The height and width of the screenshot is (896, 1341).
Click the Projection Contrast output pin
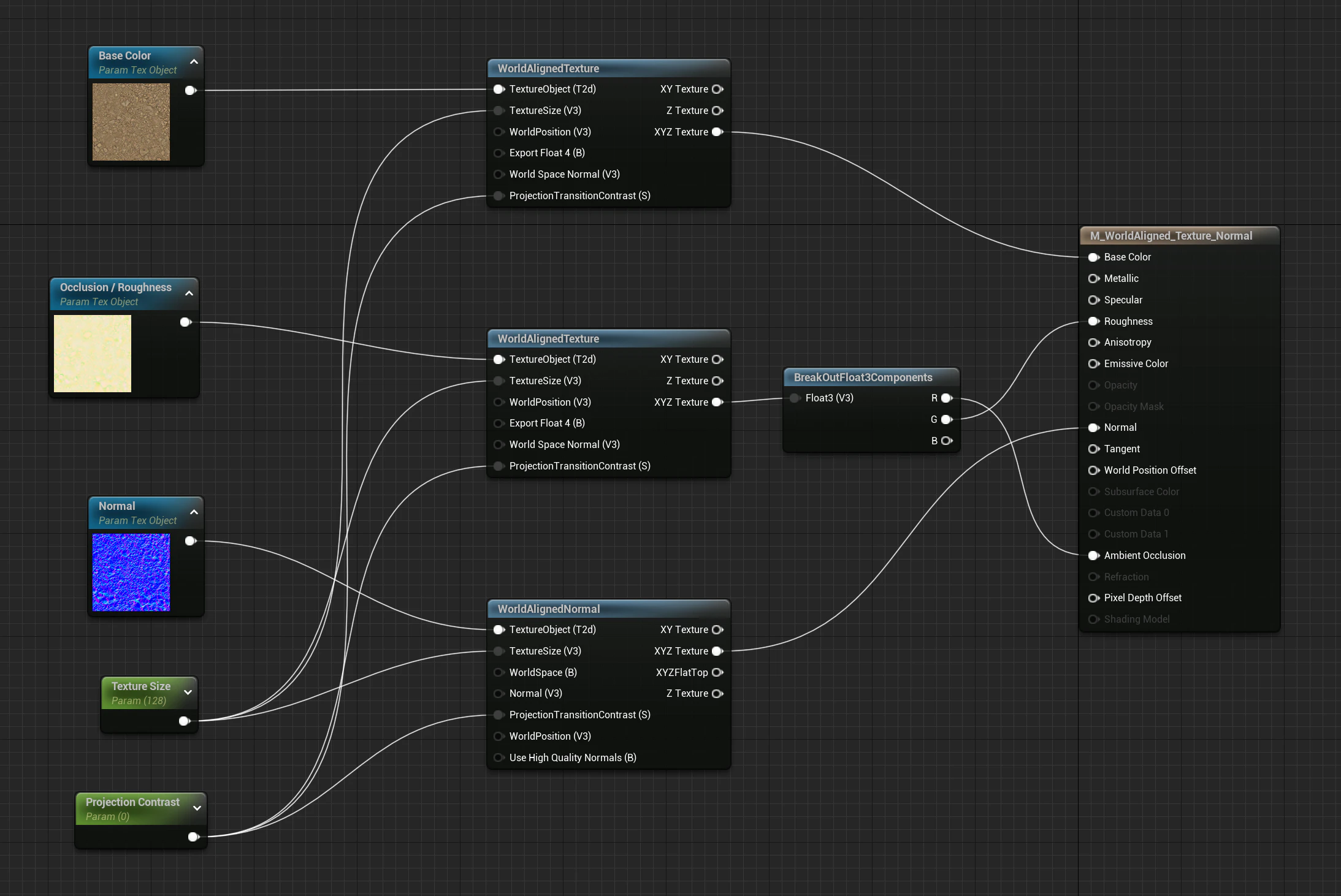click(x=194, y=837)
